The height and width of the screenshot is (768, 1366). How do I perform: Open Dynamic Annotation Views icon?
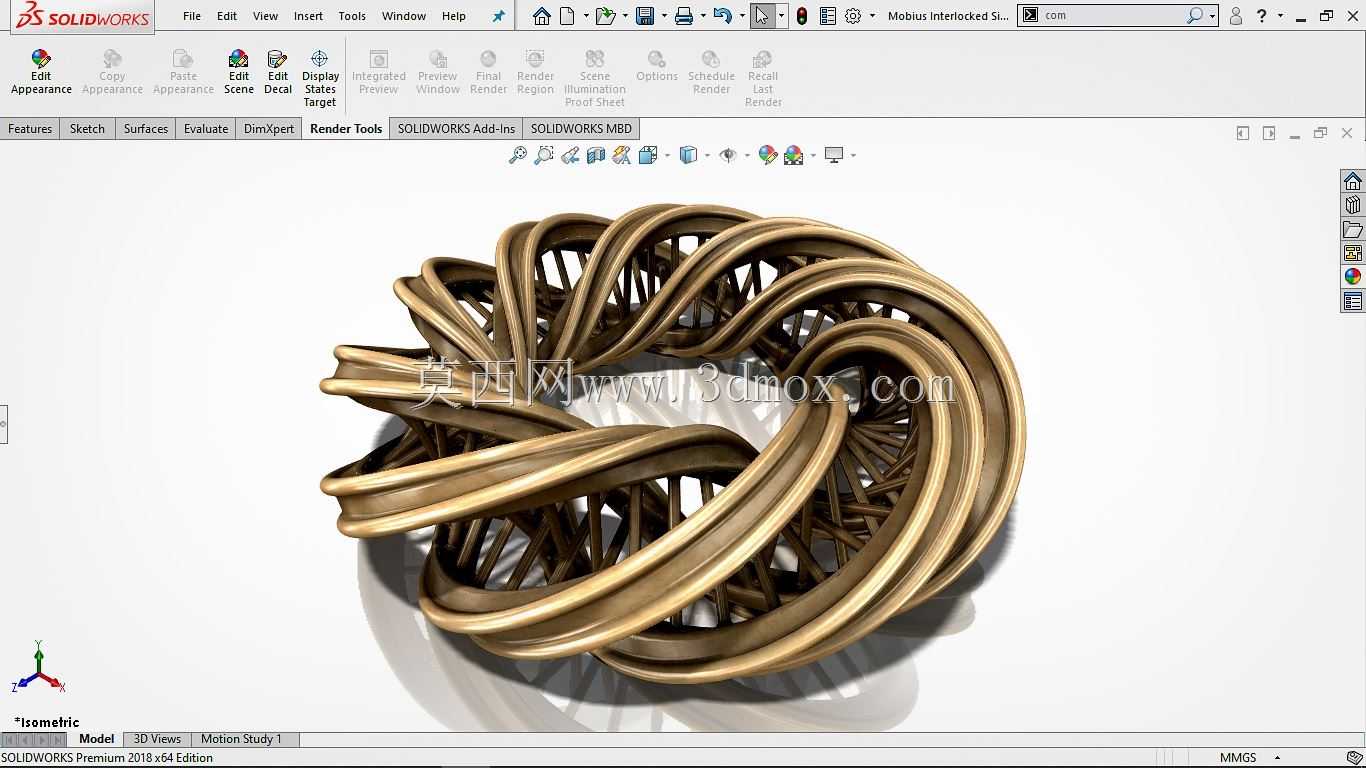pyautogui.click(x=622, y=155)
